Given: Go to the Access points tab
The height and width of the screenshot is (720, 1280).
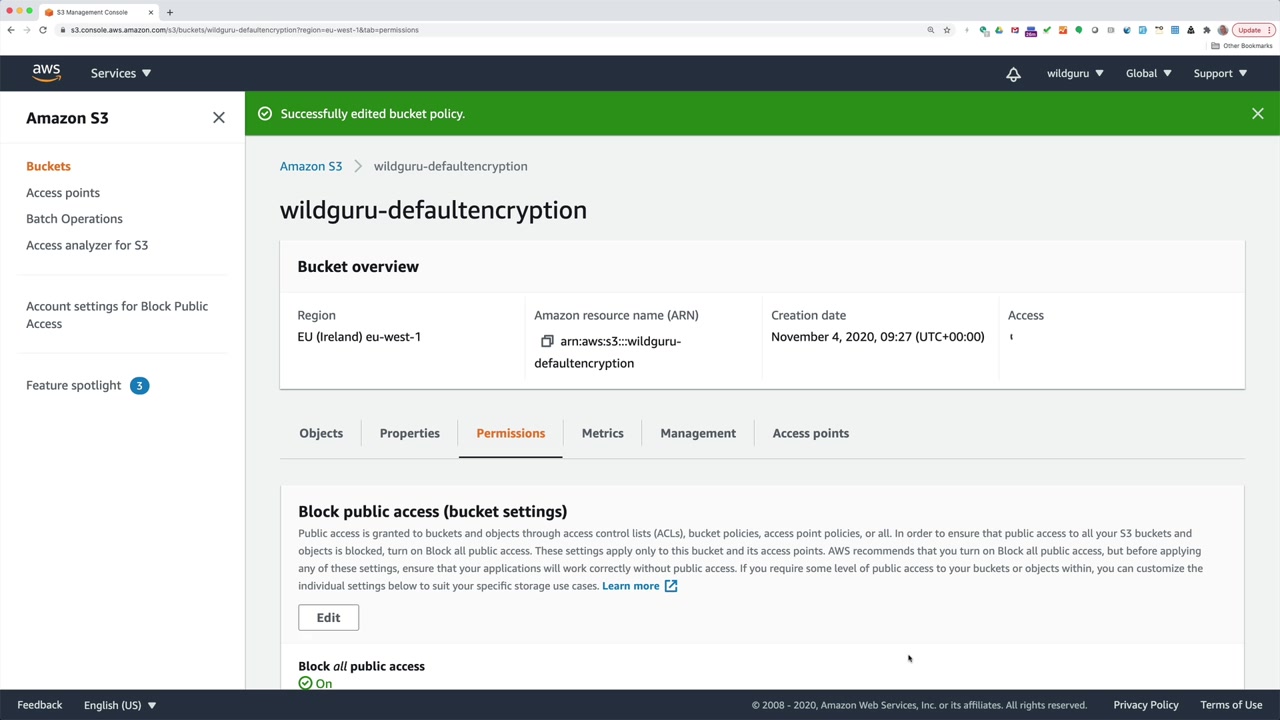Looking at the screenshot, I should click(811, 433).
